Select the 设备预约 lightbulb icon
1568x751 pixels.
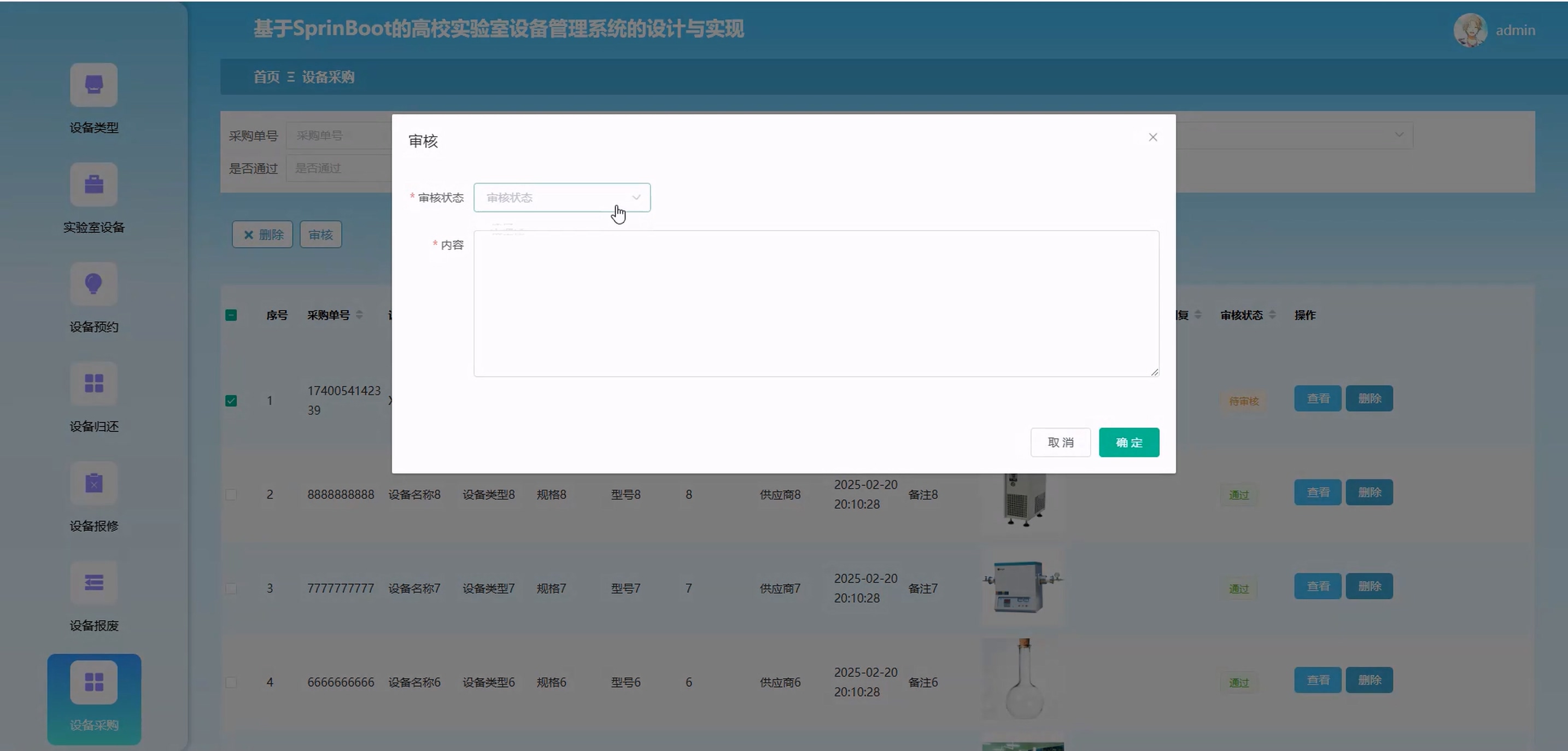click(93, 284)
